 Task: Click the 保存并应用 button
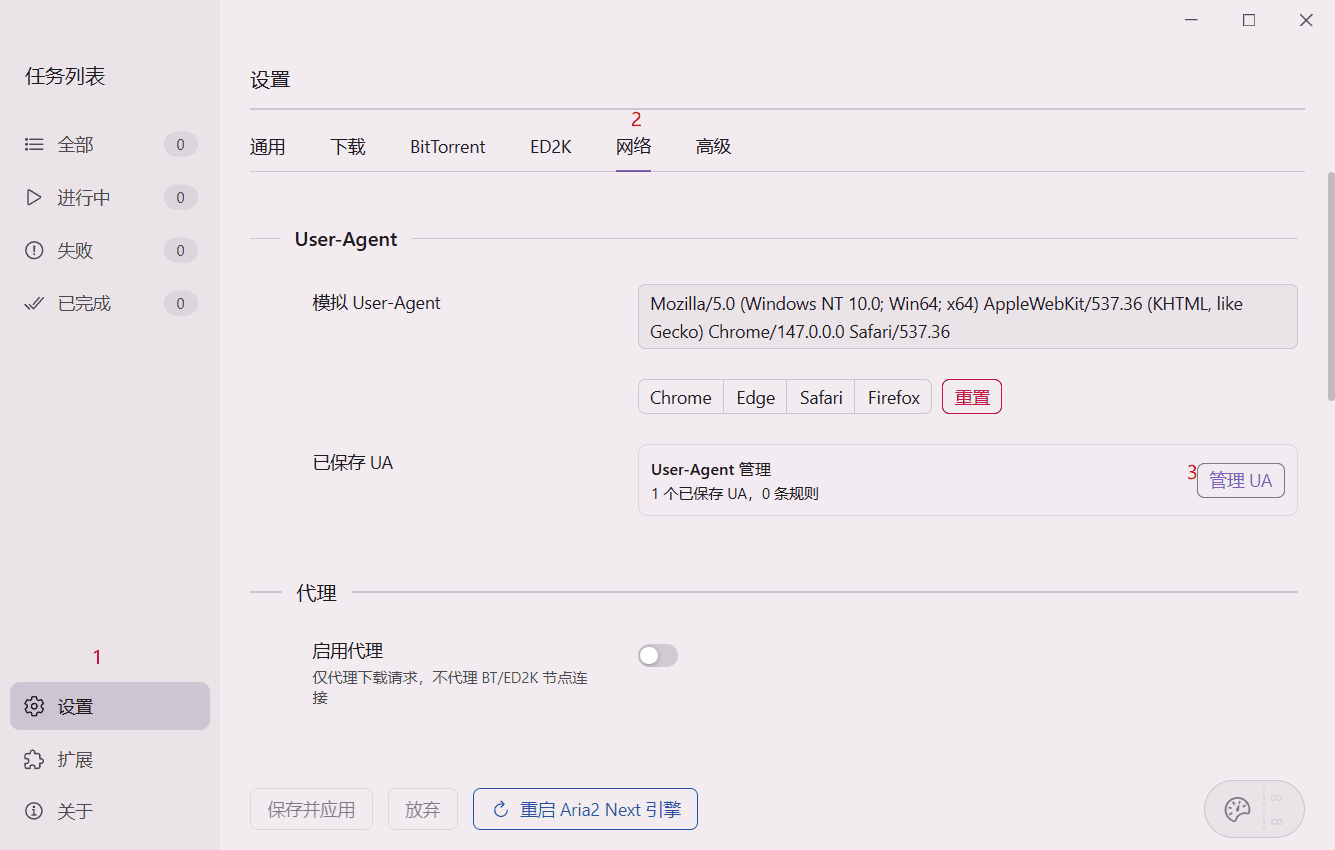click(x=311, y=809)
